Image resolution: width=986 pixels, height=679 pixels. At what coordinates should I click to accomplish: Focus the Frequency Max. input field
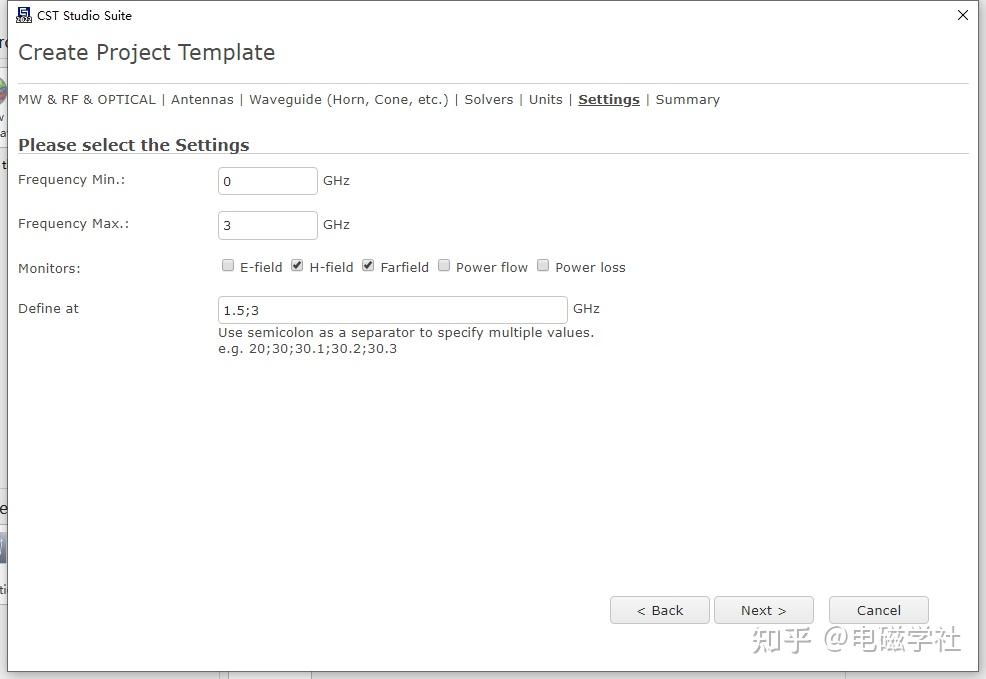267,225
